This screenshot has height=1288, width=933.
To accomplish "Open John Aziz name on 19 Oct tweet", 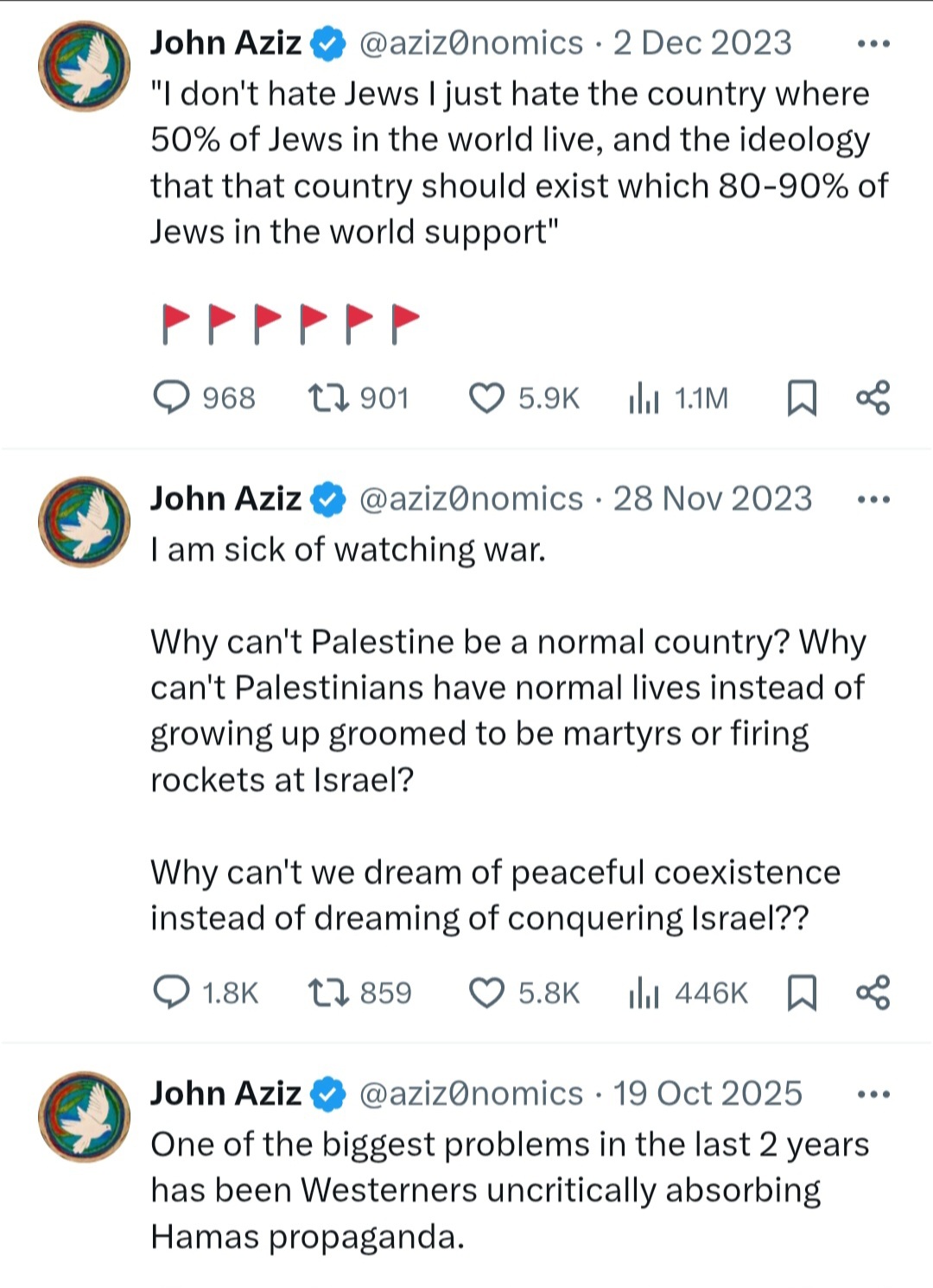I will pos(225,1094).
